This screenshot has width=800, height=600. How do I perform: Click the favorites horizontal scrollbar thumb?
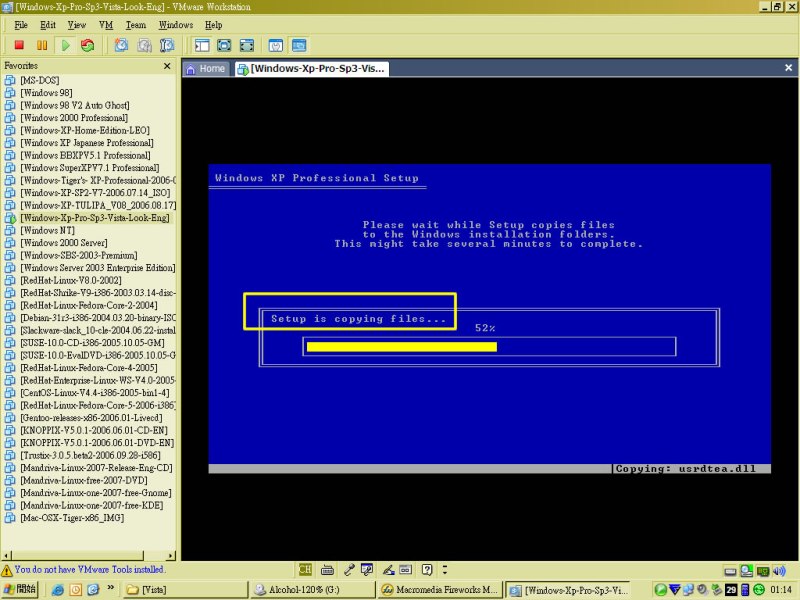tap(78, 556)
